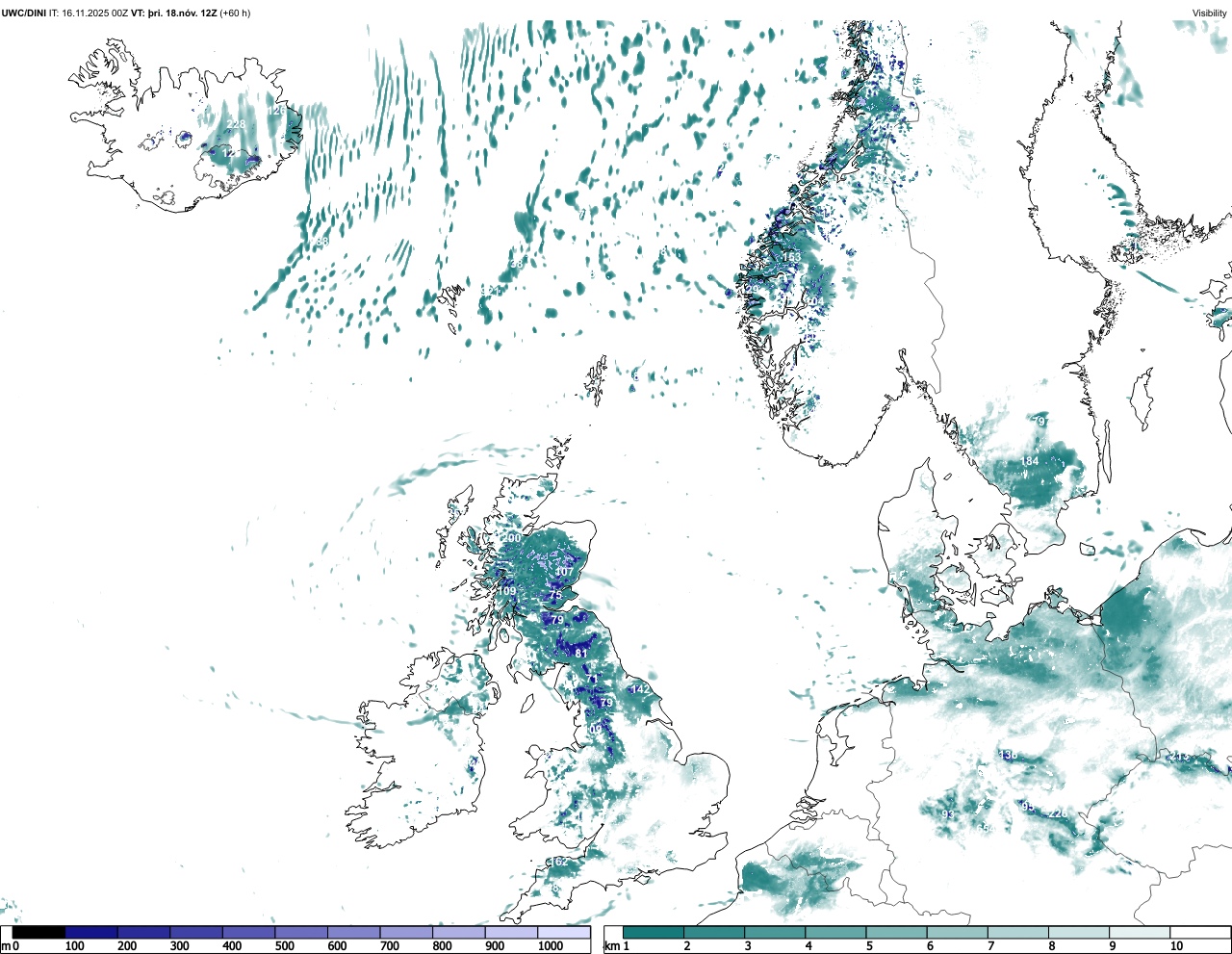Click the dark navy 100–200 m legend swatch
The height and width of the screenshot is (954, 1232).
[x=91, y=932]
